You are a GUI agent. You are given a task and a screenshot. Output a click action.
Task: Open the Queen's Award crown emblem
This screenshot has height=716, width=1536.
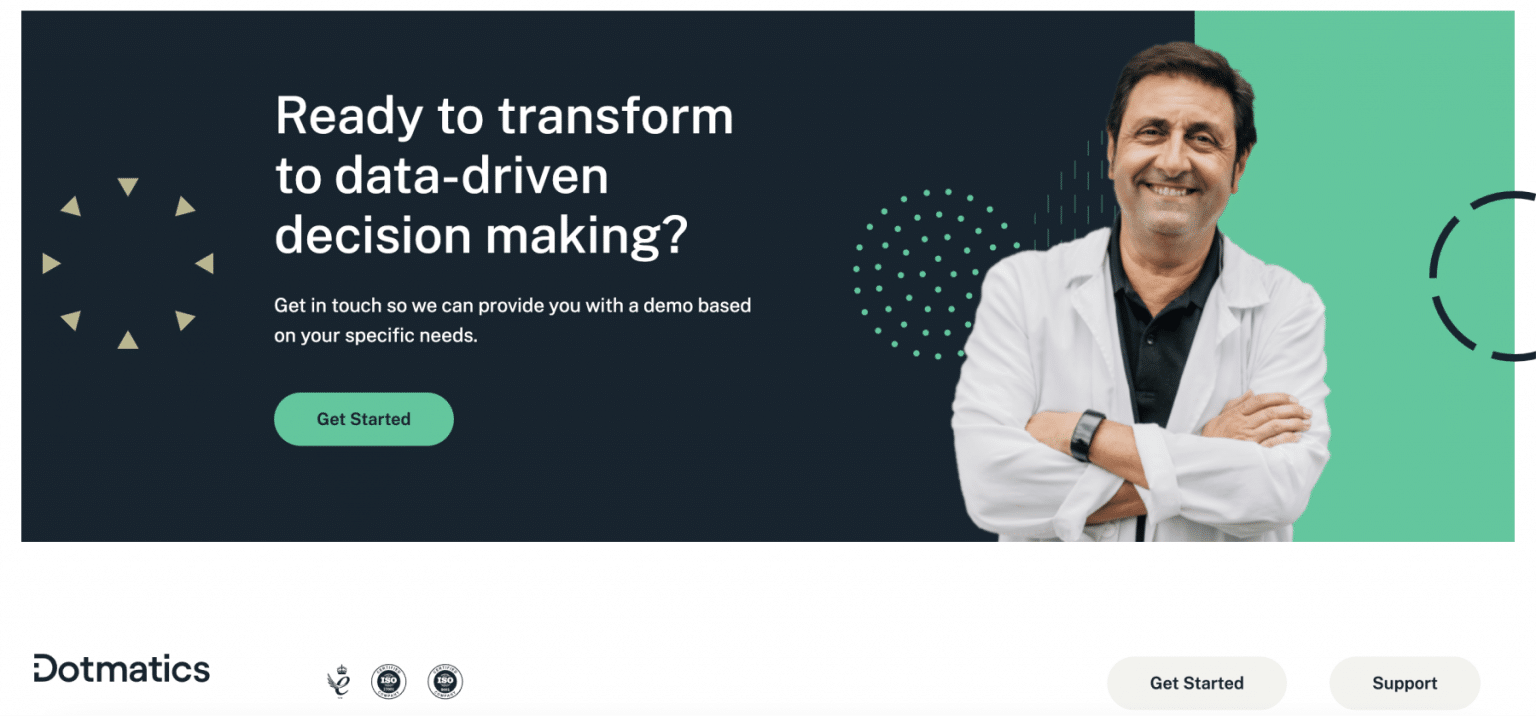[x=339, y=682]
